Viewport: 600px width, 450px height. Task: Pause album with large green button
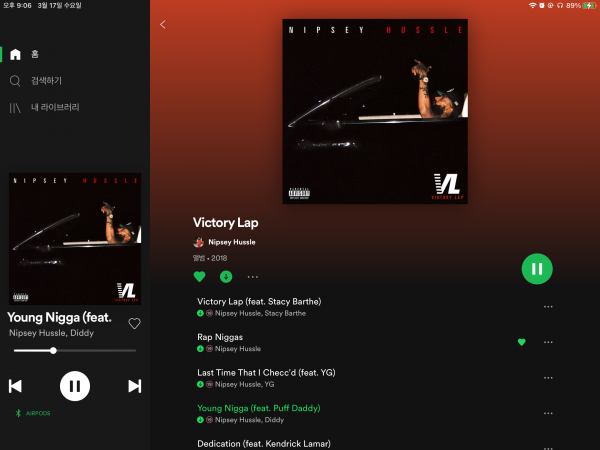[537, 269]
